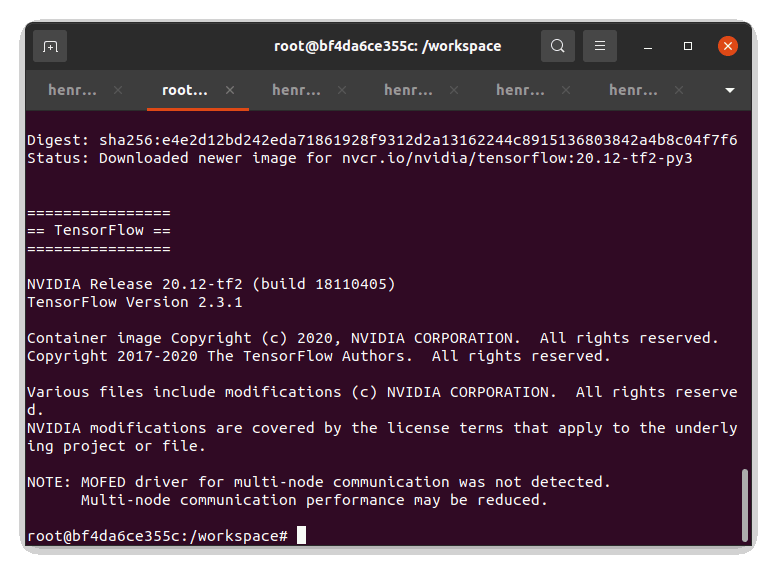The image size is (777, 574).
Task: Switch to the sixth tab labeled henr...
Action: 633,90
